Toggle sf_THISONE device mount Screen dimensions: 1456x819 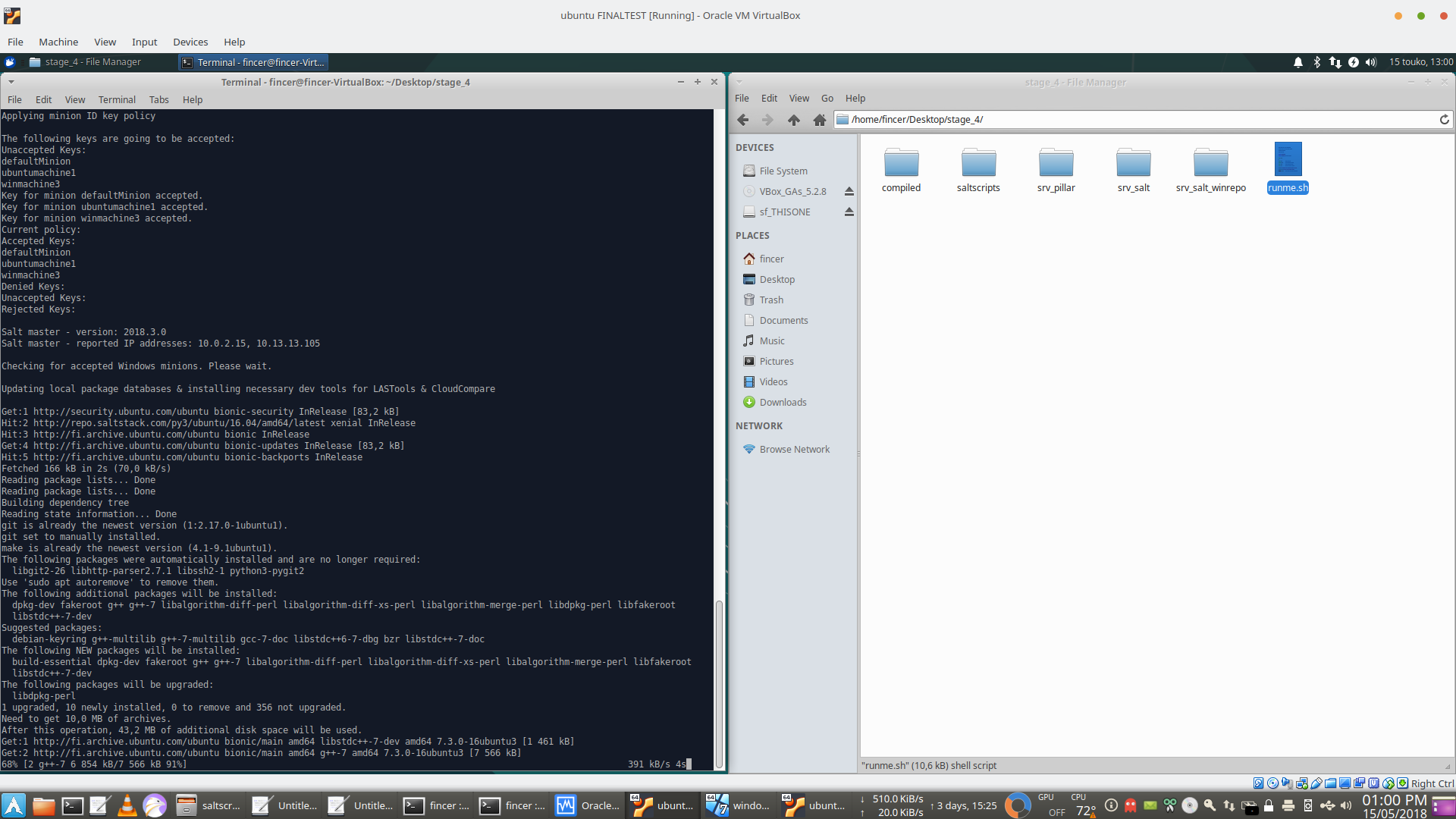[849, 211]
